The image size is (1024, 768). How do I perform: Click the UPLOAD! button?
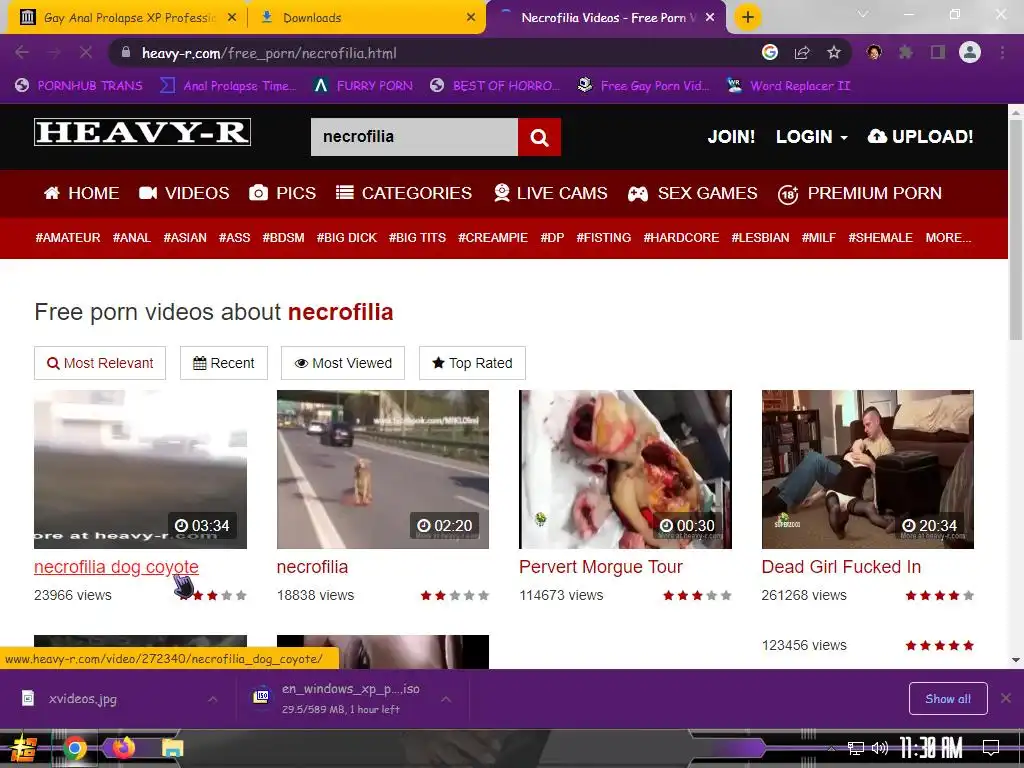[x=920, y=136]
